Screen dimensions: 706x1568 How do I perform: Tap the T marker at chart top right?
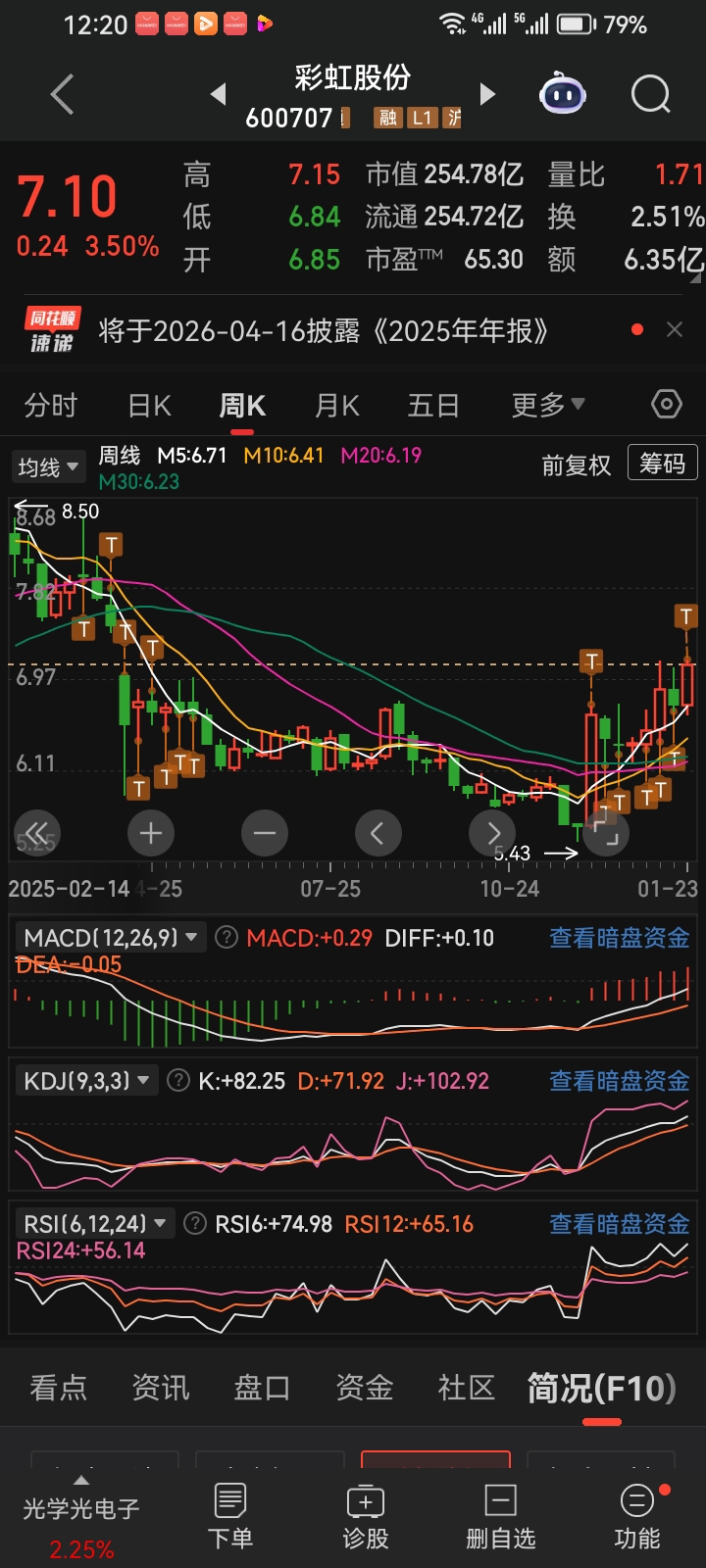point(685,616)
